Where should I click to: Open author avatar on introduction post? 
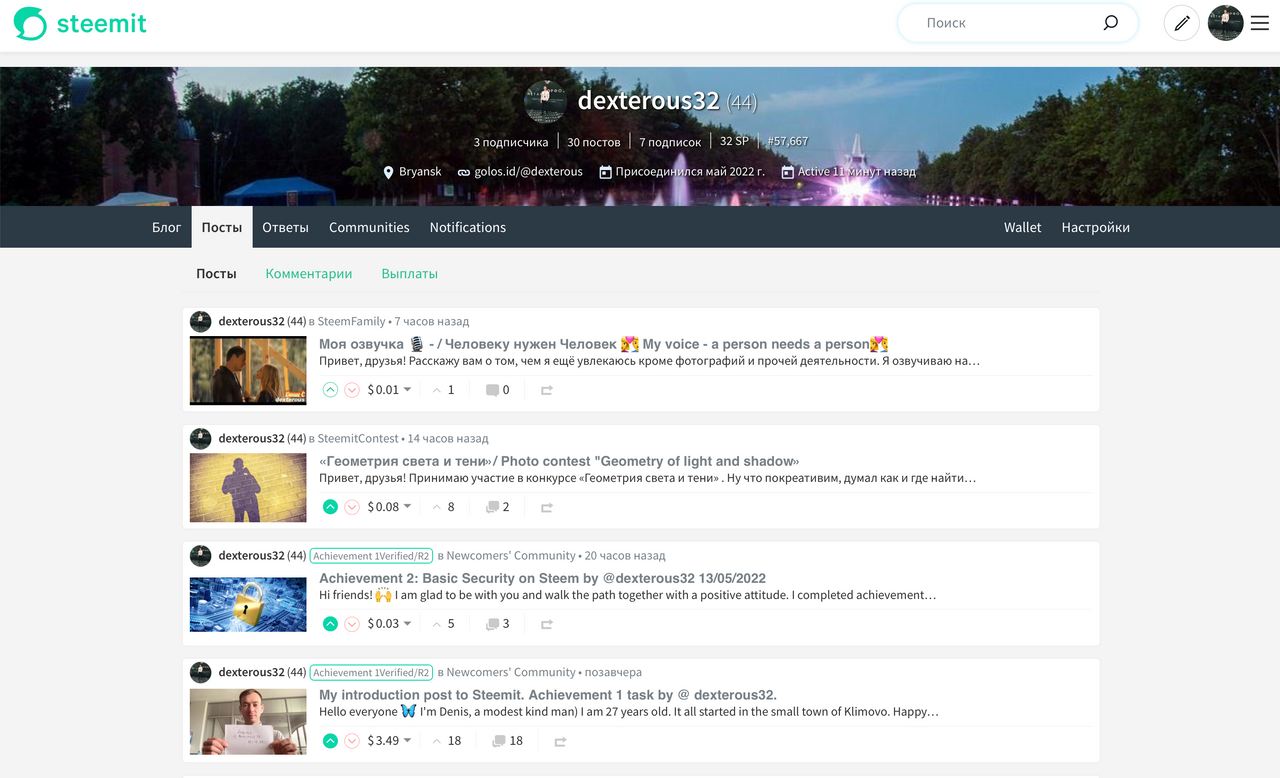click(201, 672)
